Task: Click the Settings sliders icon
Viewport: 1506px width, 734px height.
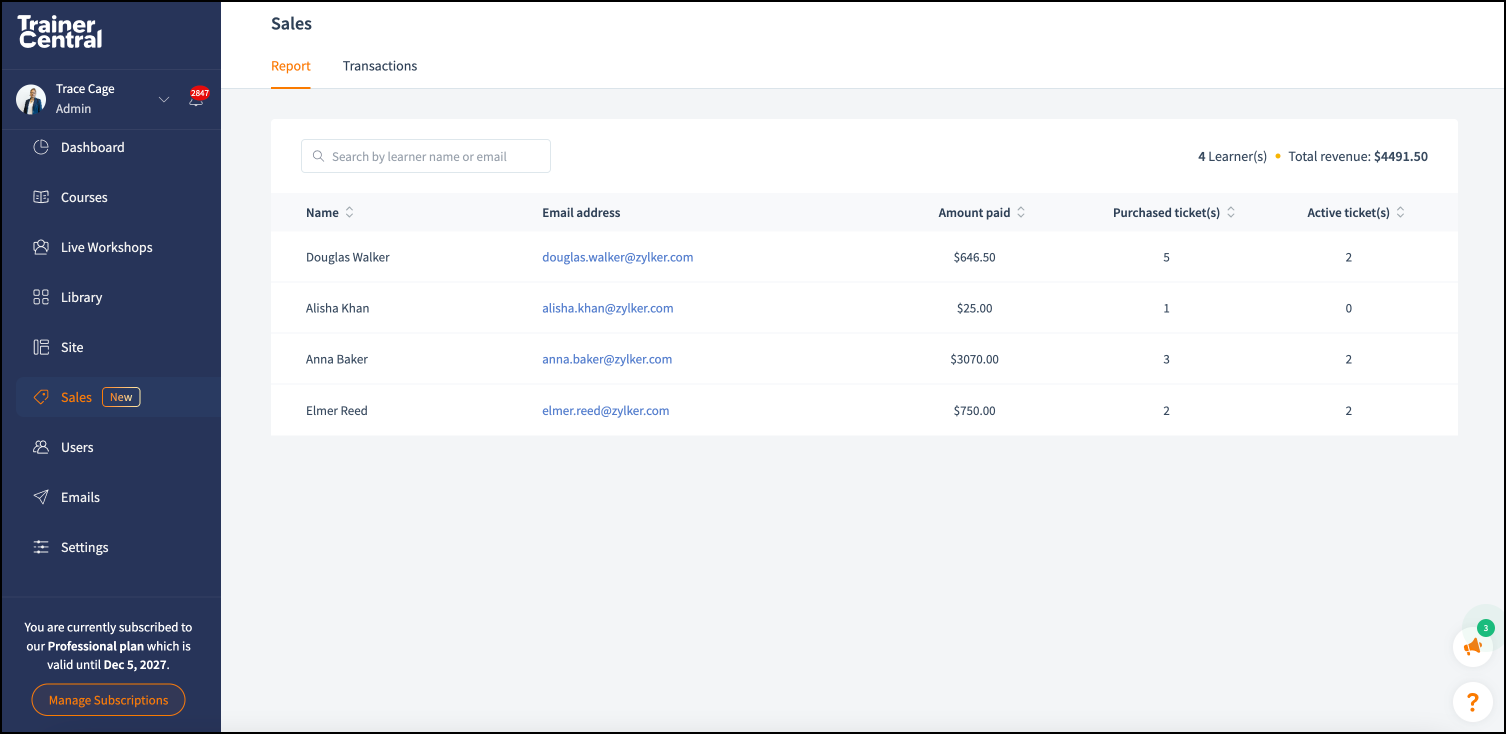Action: 41,547
